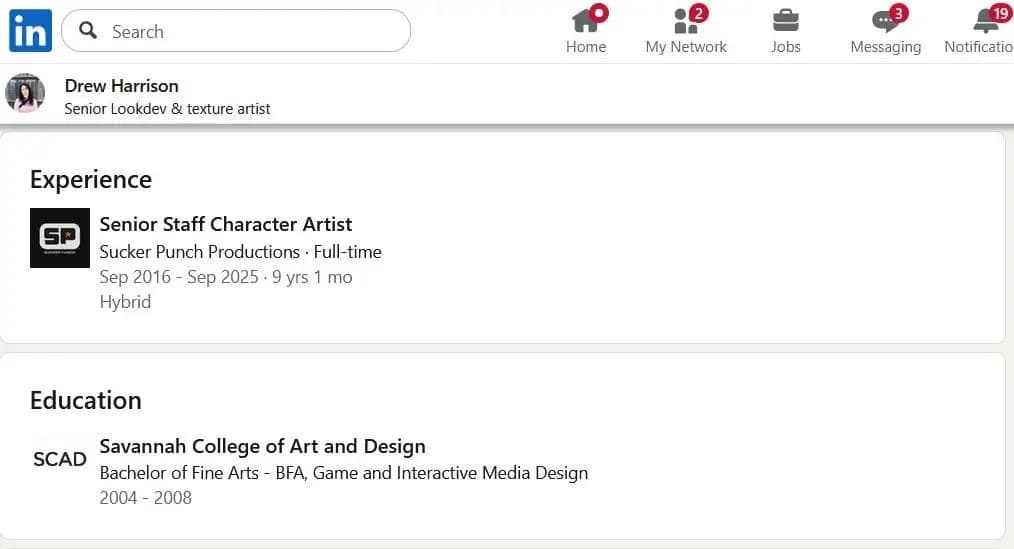Go to the Home feed icon
1014x549 pixels.
coord(584,21)
